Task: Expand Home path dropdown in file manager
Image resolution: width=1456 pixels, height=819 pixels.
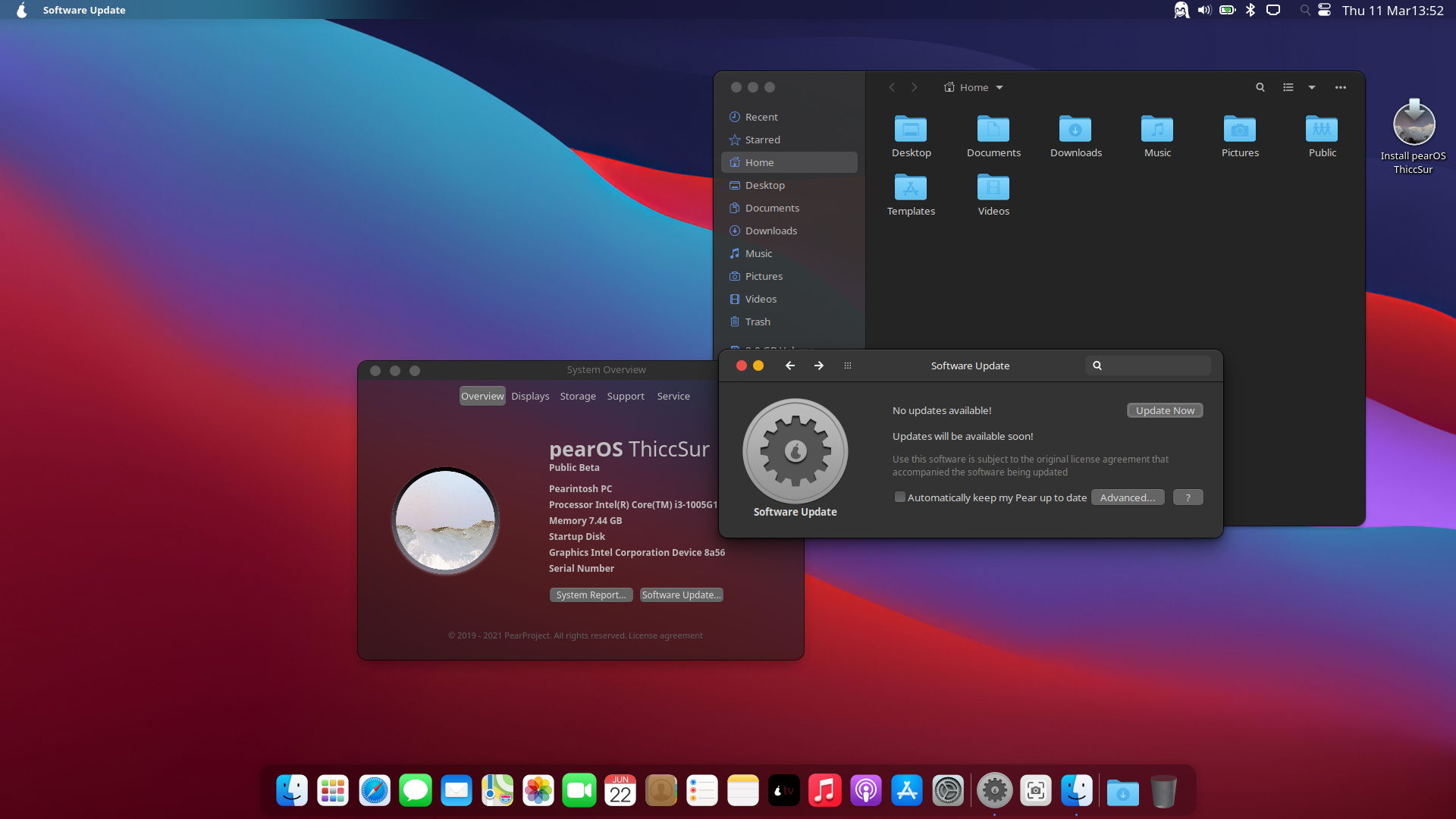Action: point(974,87)
